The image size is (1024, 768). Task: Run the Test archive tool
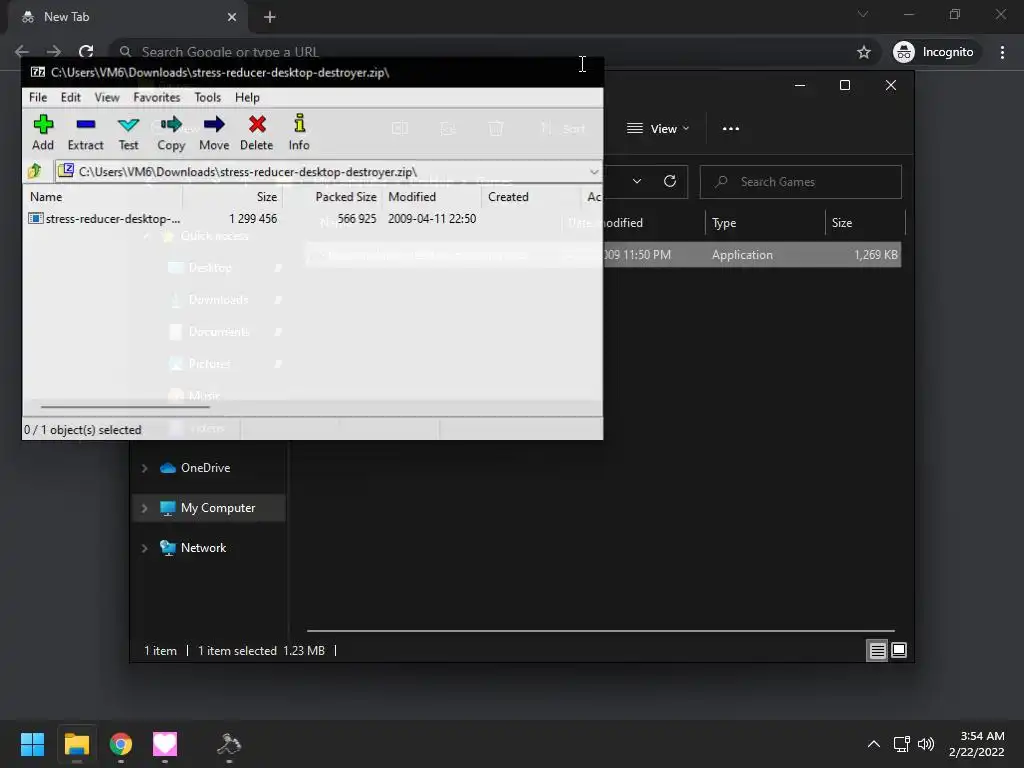pos(128,133)
